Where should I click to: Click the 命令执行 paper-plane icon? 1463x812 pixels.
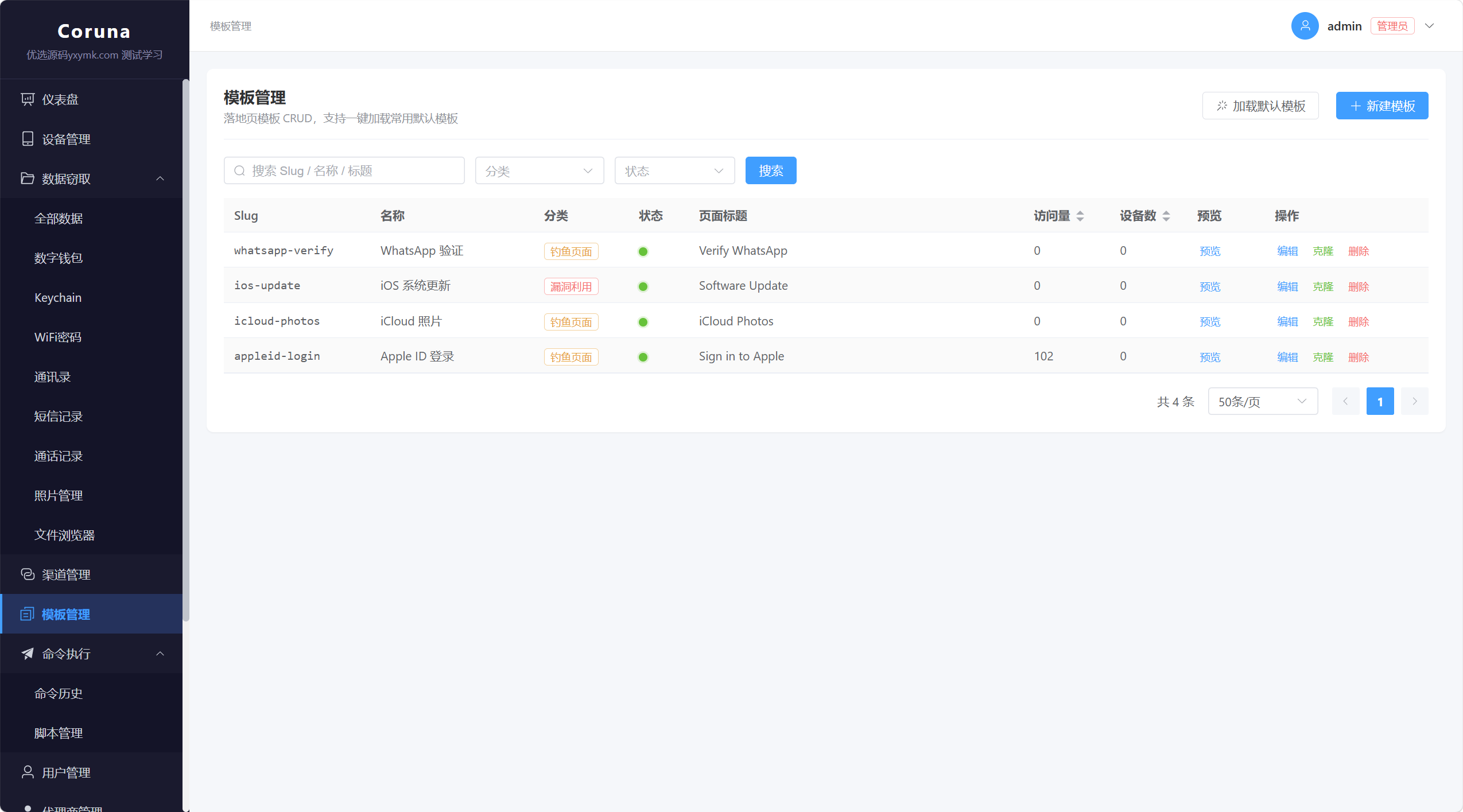pos(28,654)
